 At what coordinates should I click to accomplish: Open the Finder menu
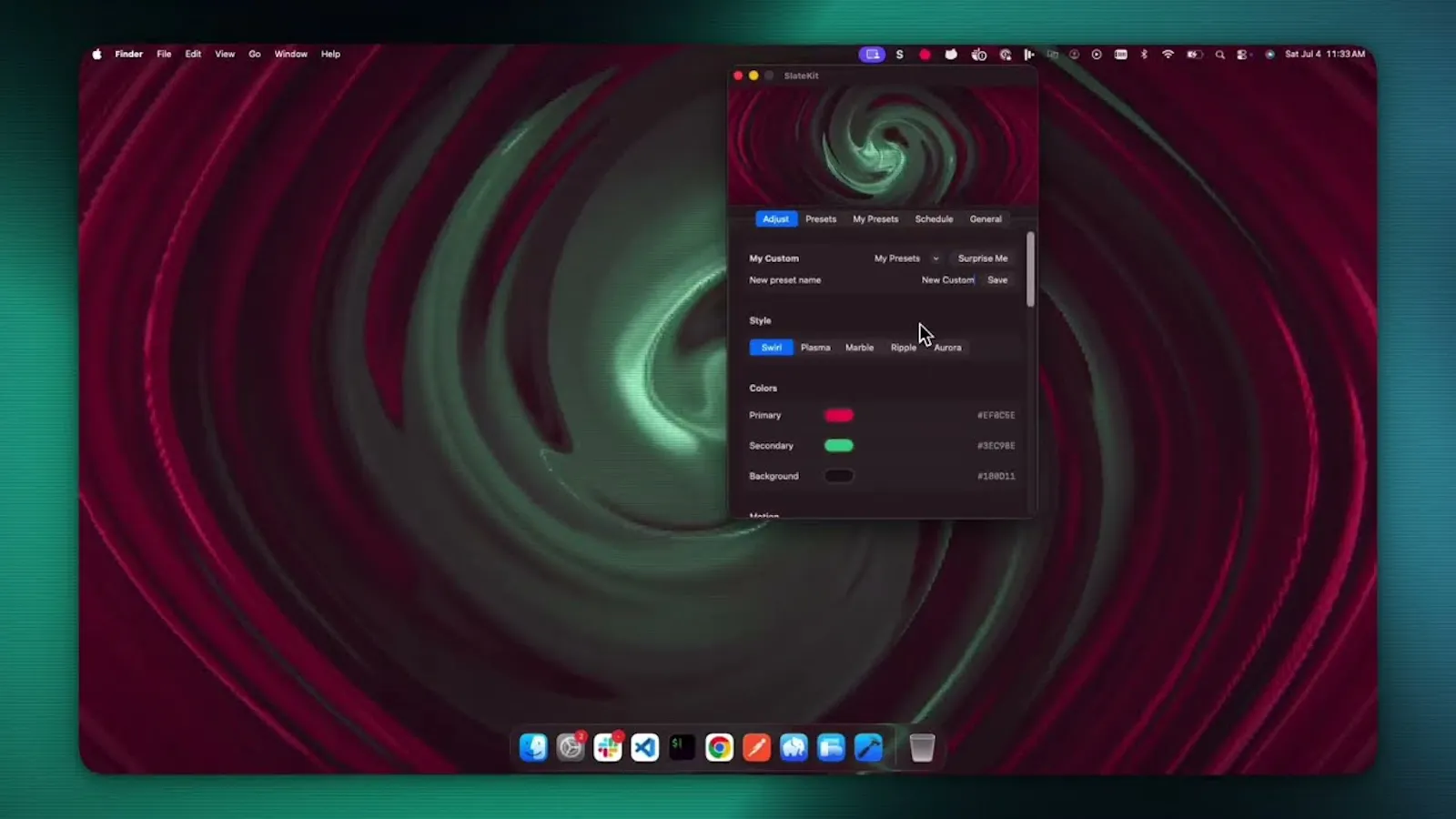pyautogui.click(x=128, y=55)
